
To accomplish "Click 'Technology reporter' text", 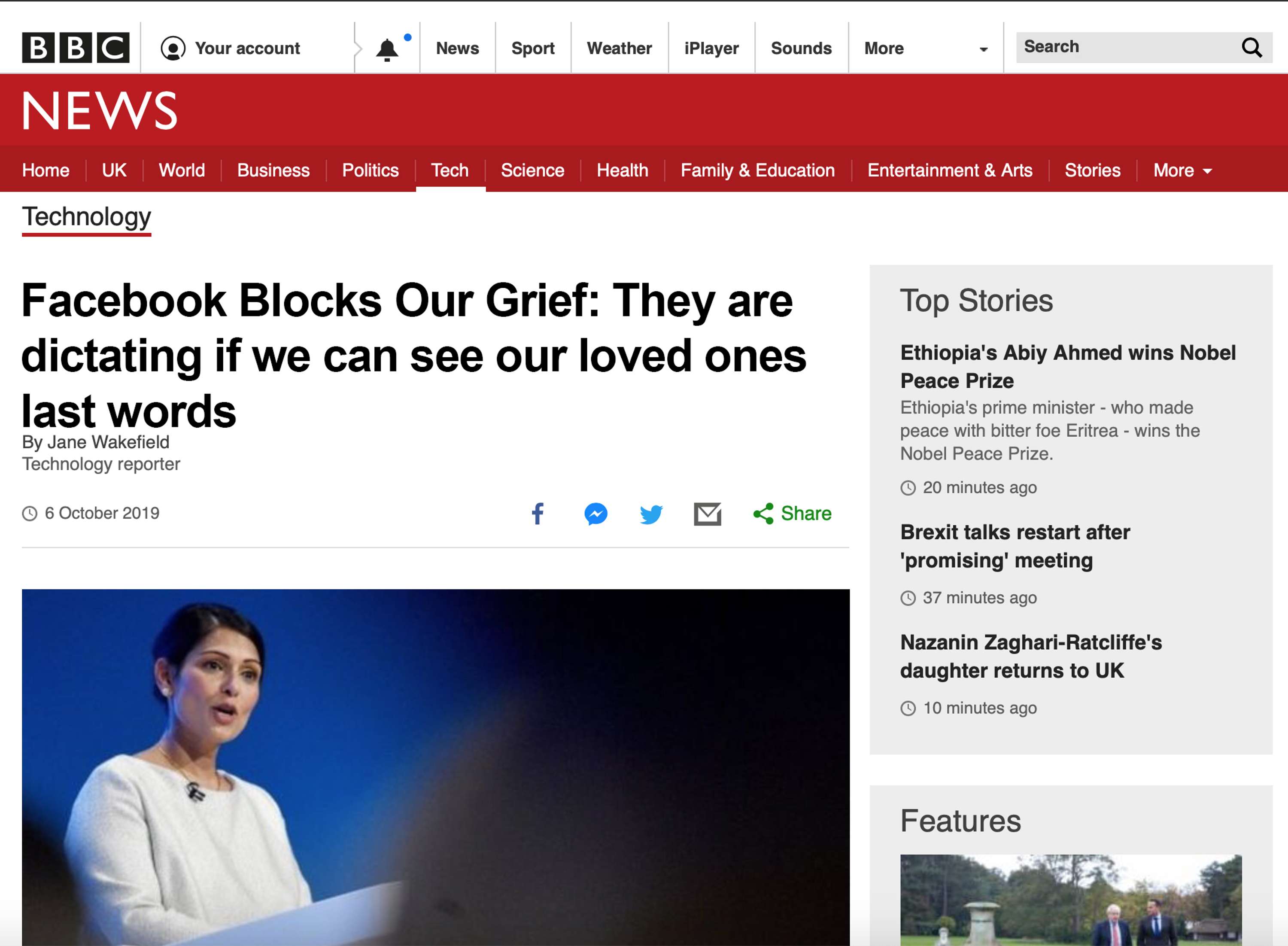I will coord(101,464).
